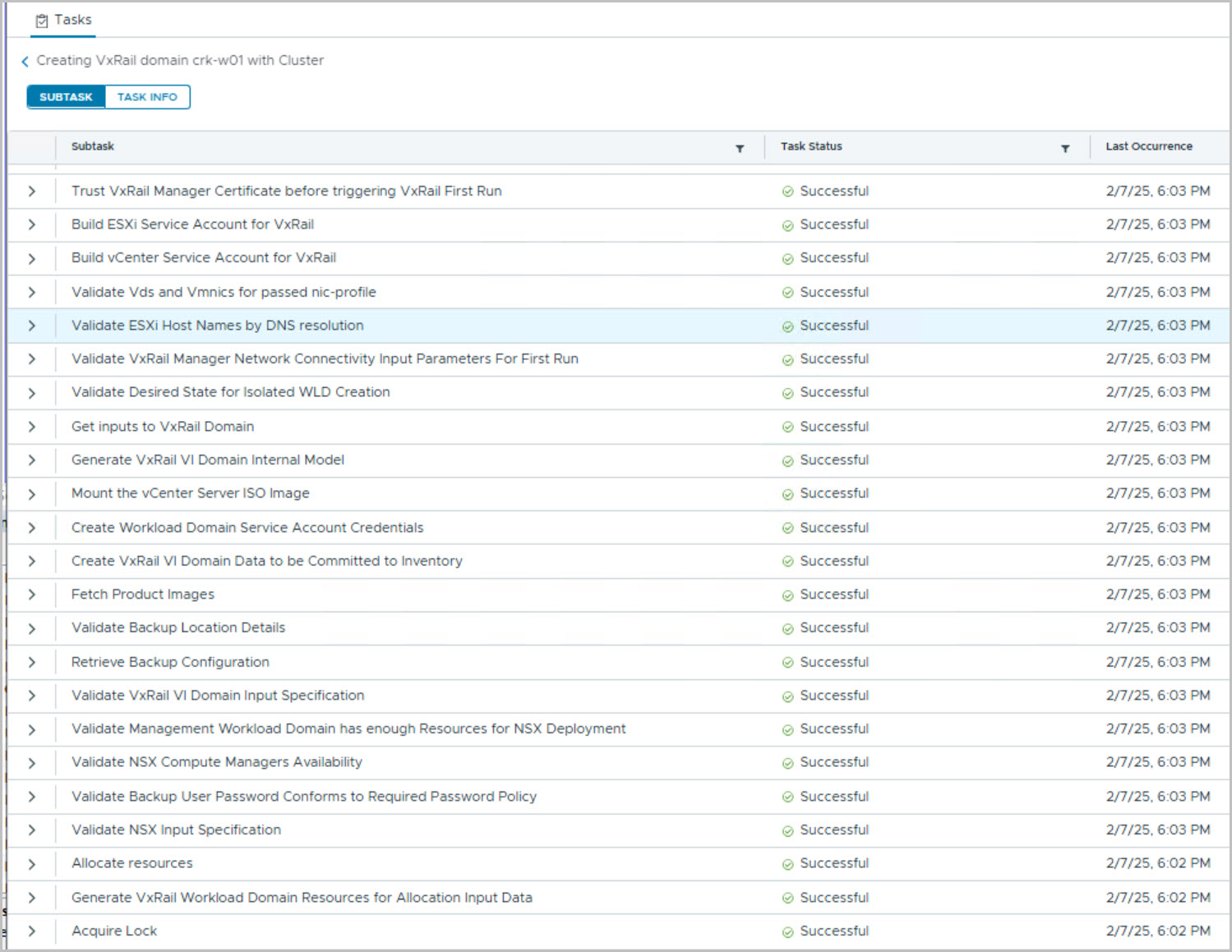This screenshot has height=952, width=1232.
Task: Click the Last Occurrence column header
Action: [x=1148, y=146]
